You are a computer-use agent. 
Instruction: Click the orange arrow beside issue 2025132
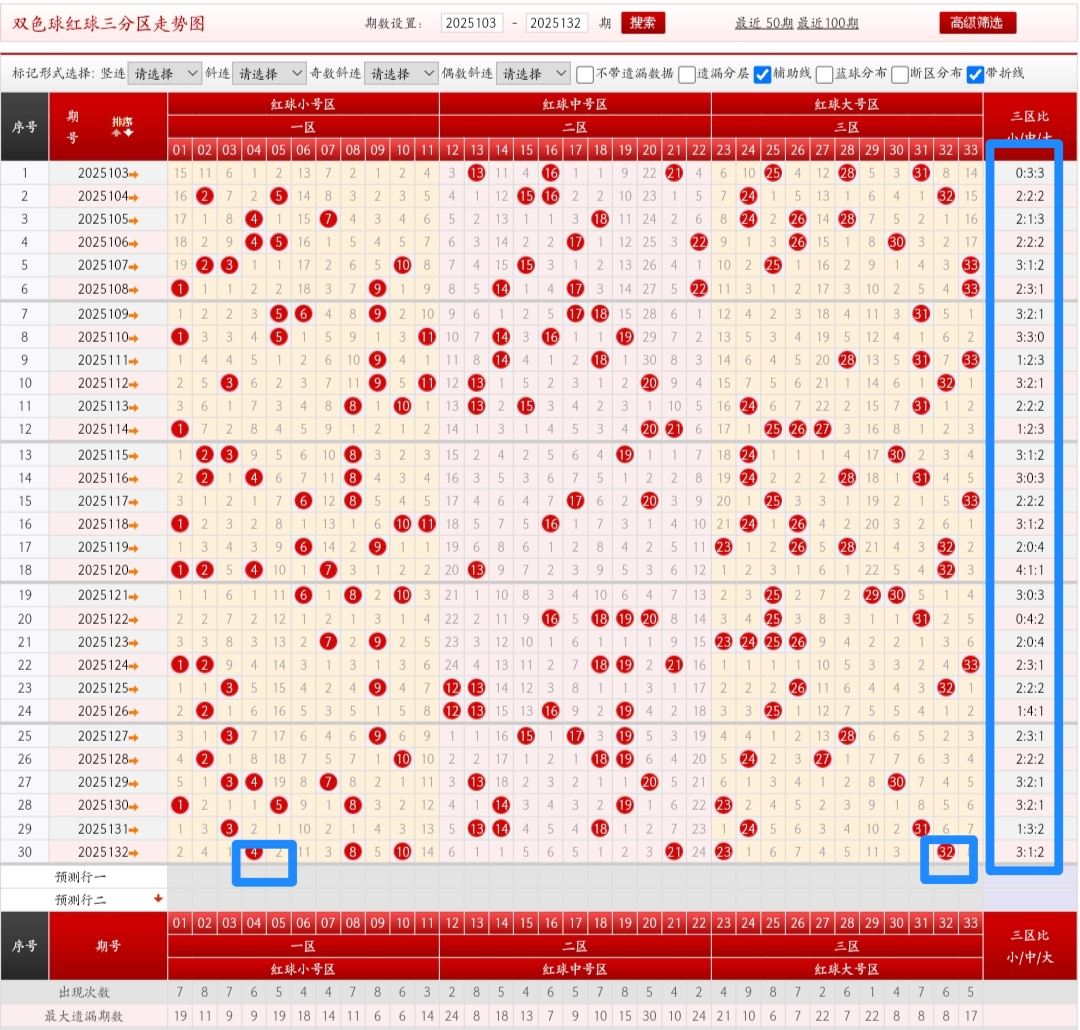pos(133,853)
